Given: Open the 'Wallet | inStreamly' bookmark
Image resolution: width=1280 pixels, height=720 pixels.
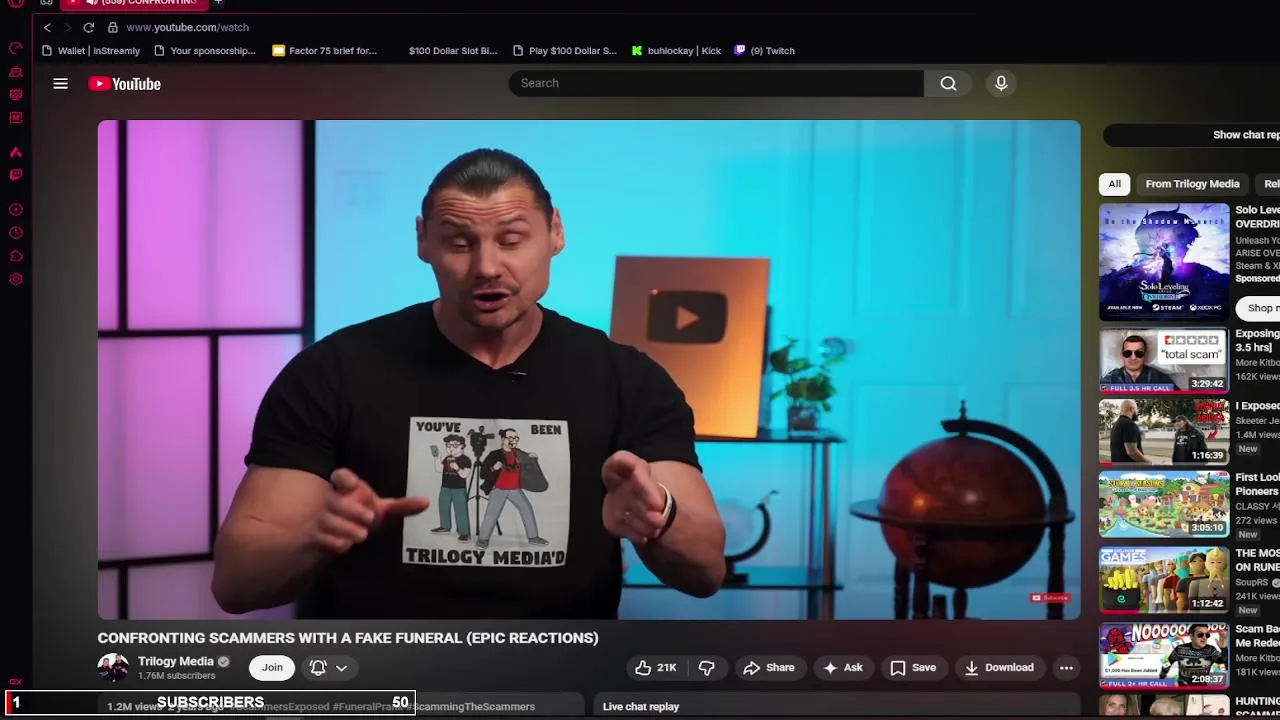Looking at the screenshot, I should coord(91,50).
